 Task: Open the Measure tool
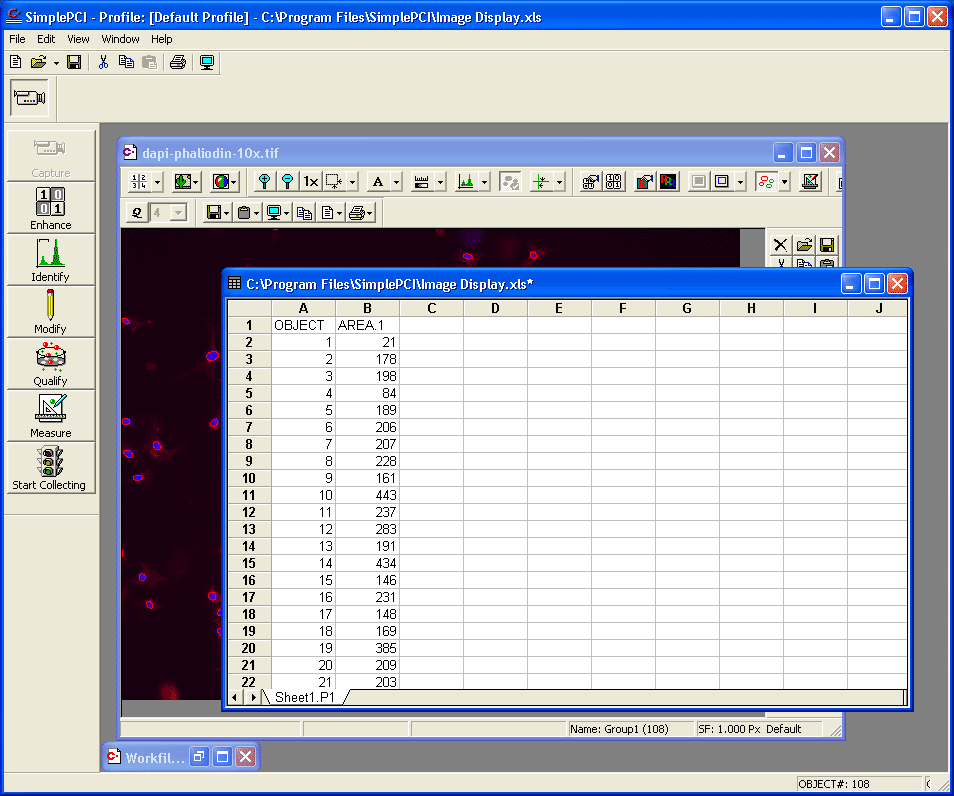50,416
